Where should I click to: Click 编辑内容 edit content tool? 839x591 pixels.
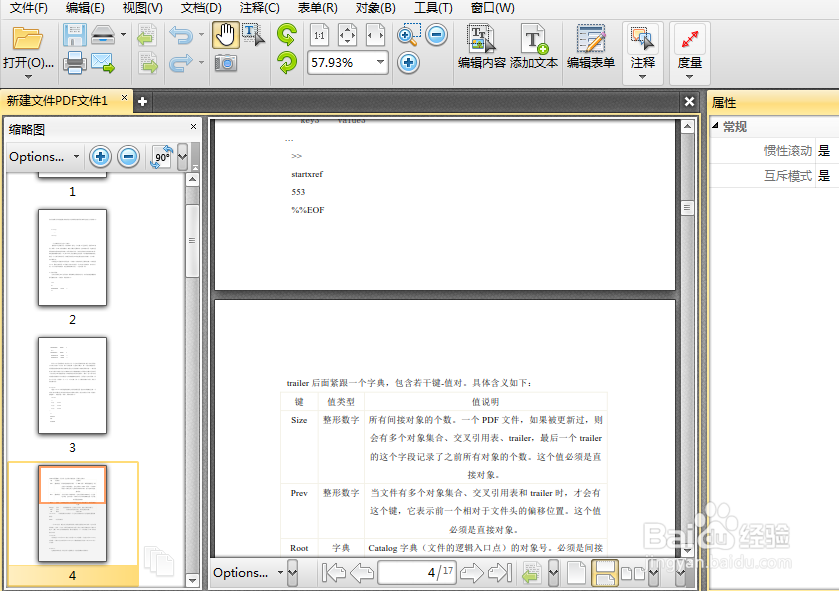point(482,47)
